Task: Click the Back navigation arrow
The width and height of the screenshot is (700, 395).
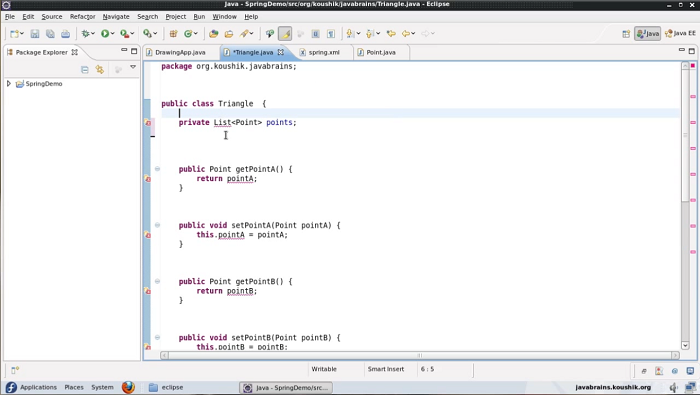Action: point(406,33)
